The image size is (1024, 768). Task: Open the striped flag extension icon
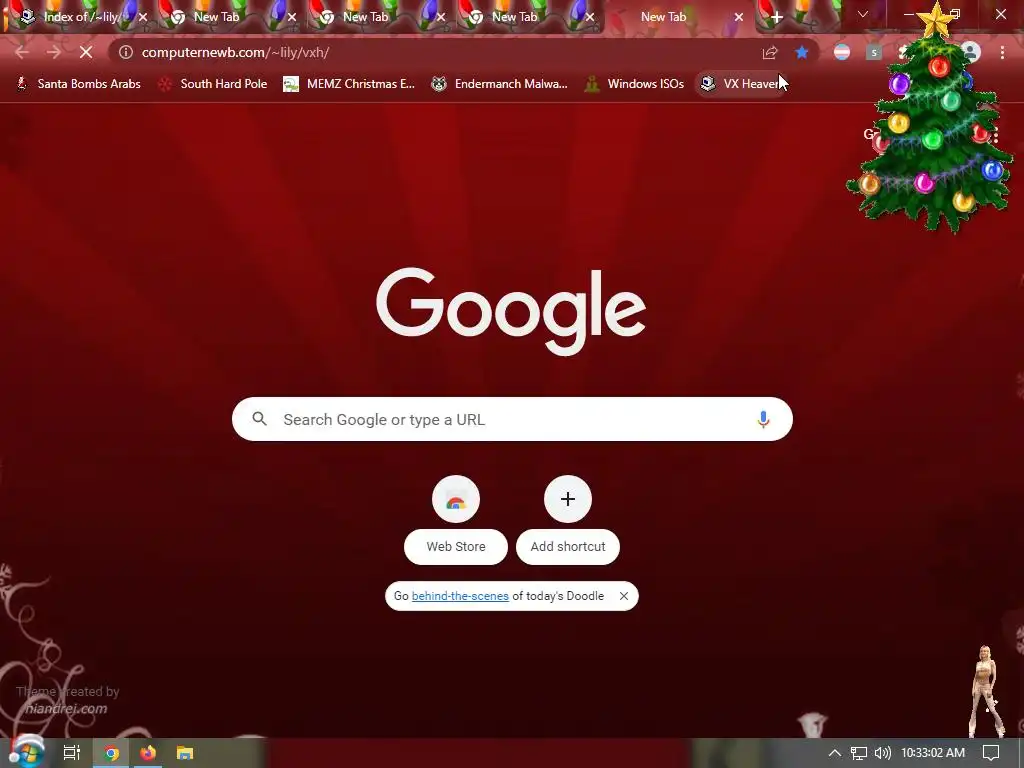(842, 52)
